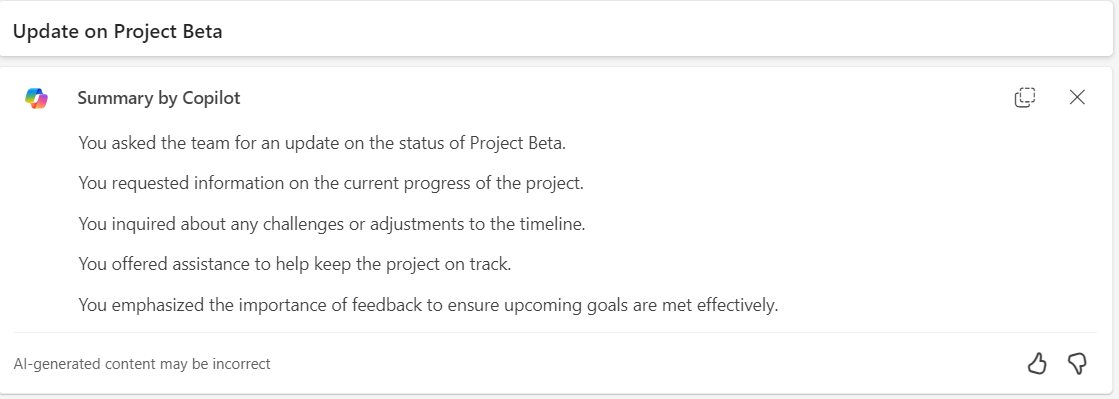This screenshot has height=399, width=1119.
Task: Click the 'Summary by Copilot' heading
Action: point(158,98)
